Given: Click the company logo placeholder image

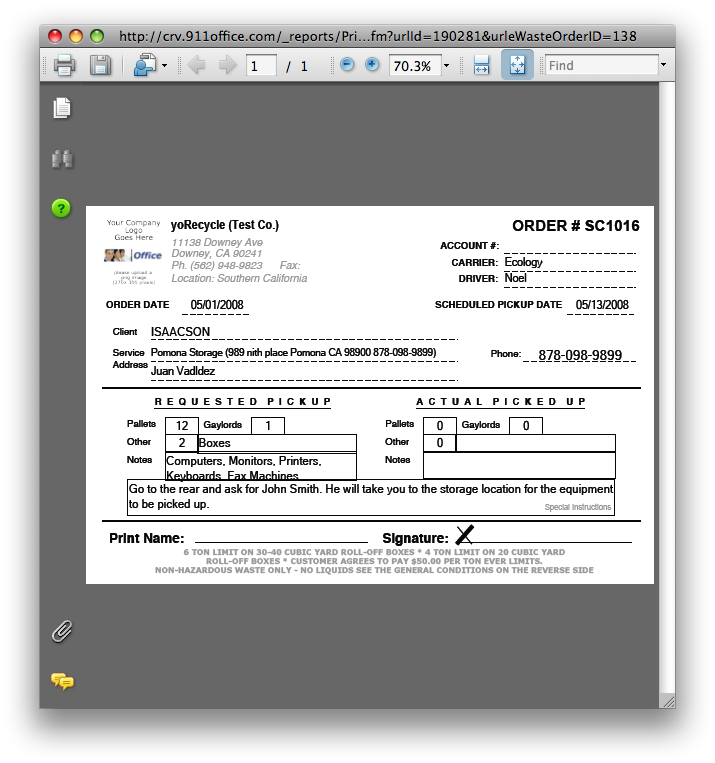Looking at the screenshot, I should point(133,252).
